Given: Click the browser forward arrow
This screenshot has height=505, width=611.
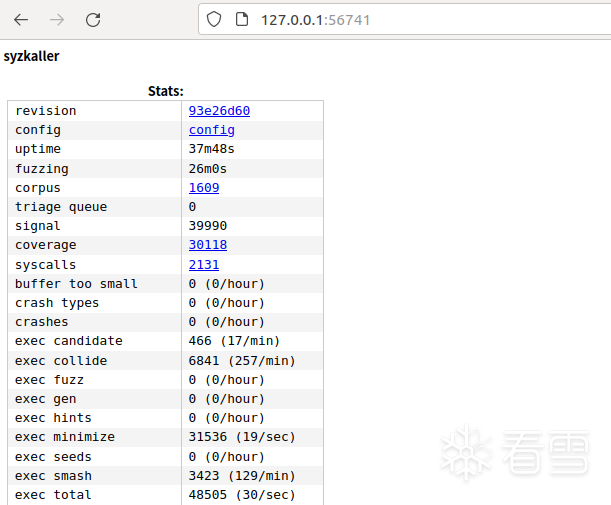Looking at the screenshot, I should (x=57, y=19).
